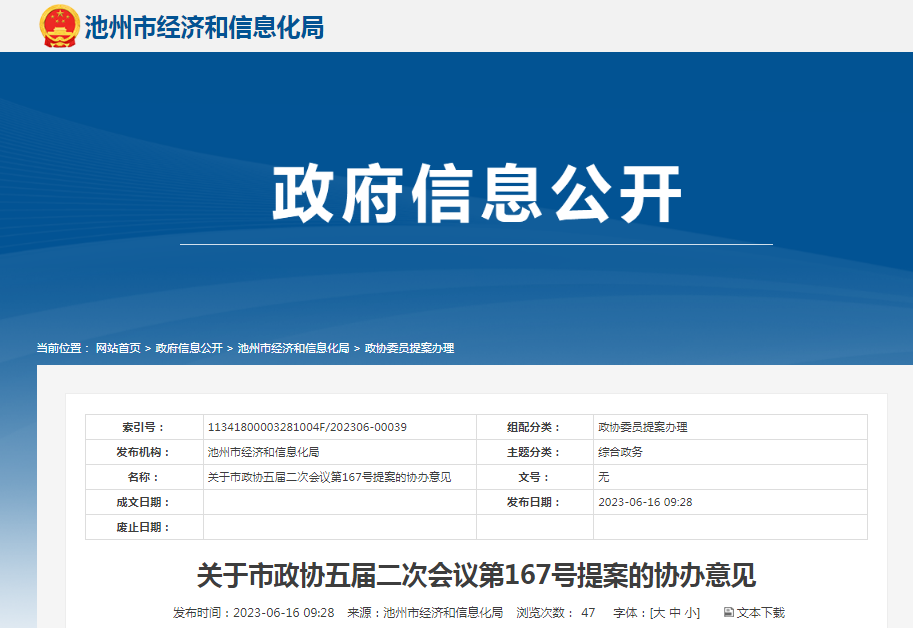Click the 组配分类 label cell

535,427
